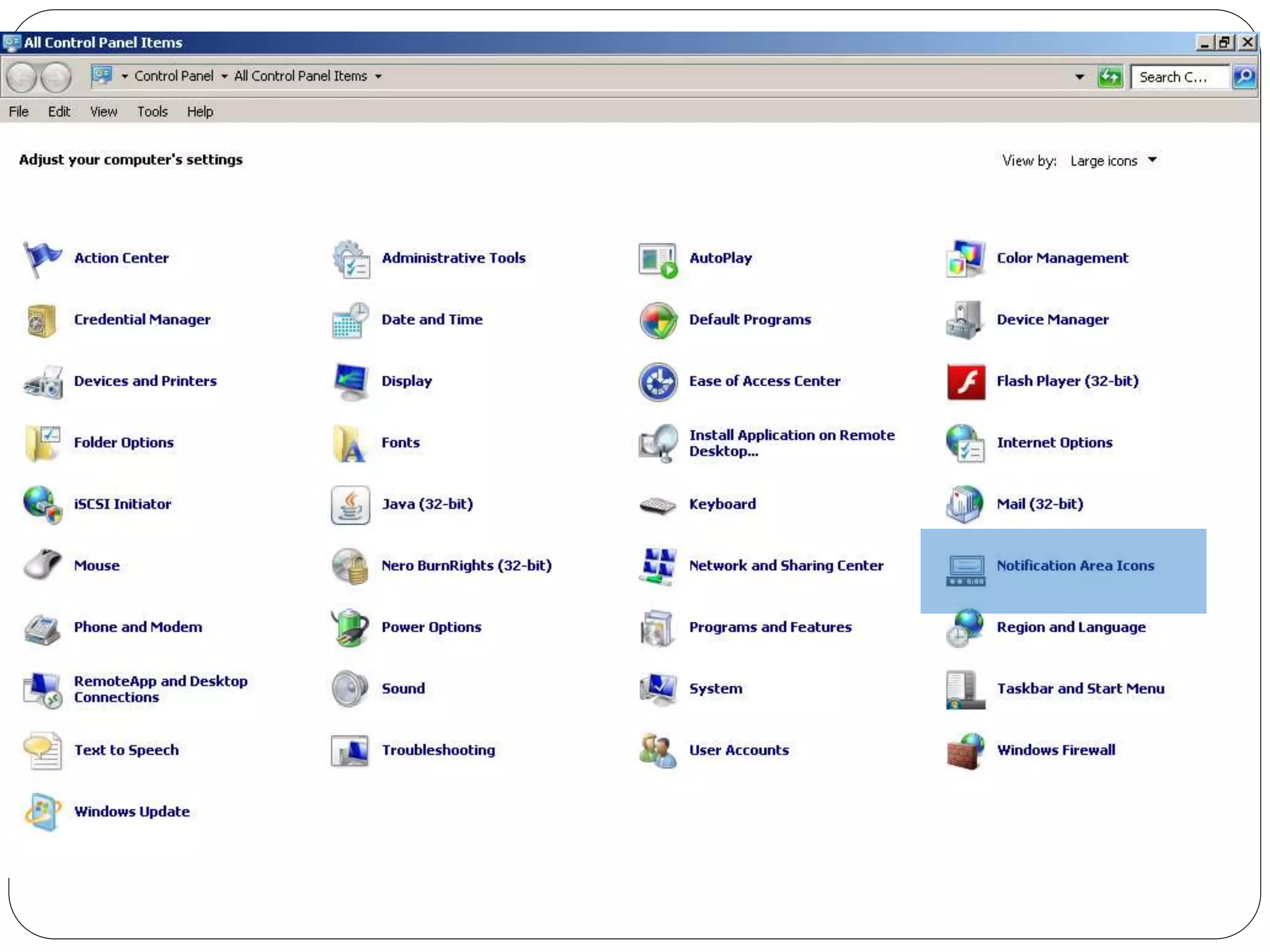This screenshot has height=952, width=1270.
Task: Open the Credential Manager safe icon
Action: pos(42,320)
